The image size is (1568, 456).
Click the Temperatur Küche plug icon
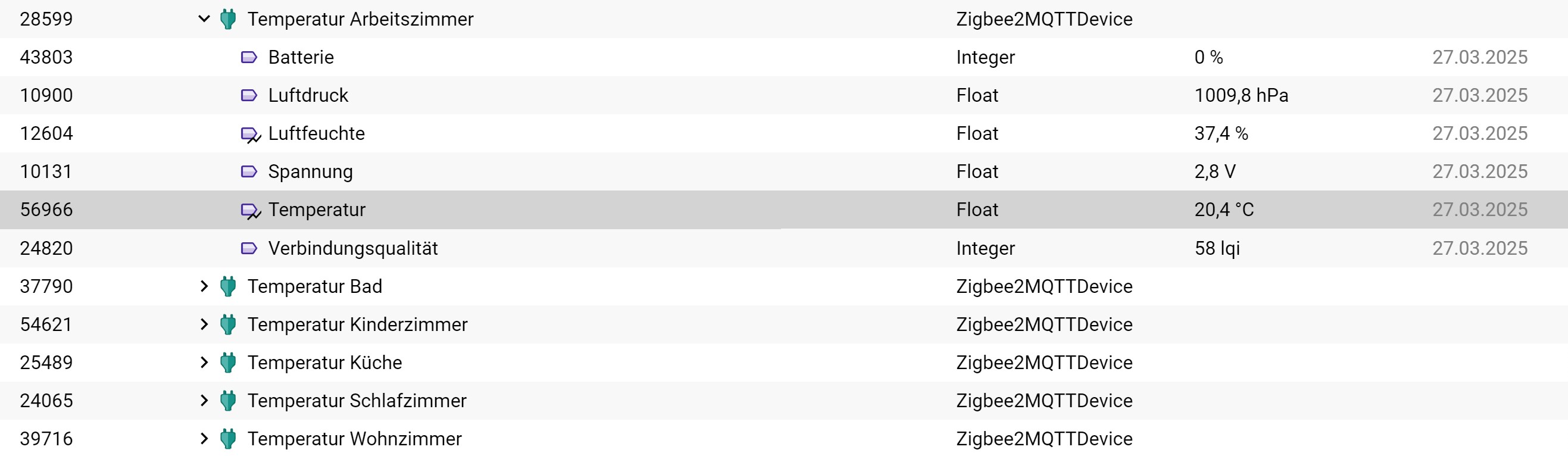228,363
